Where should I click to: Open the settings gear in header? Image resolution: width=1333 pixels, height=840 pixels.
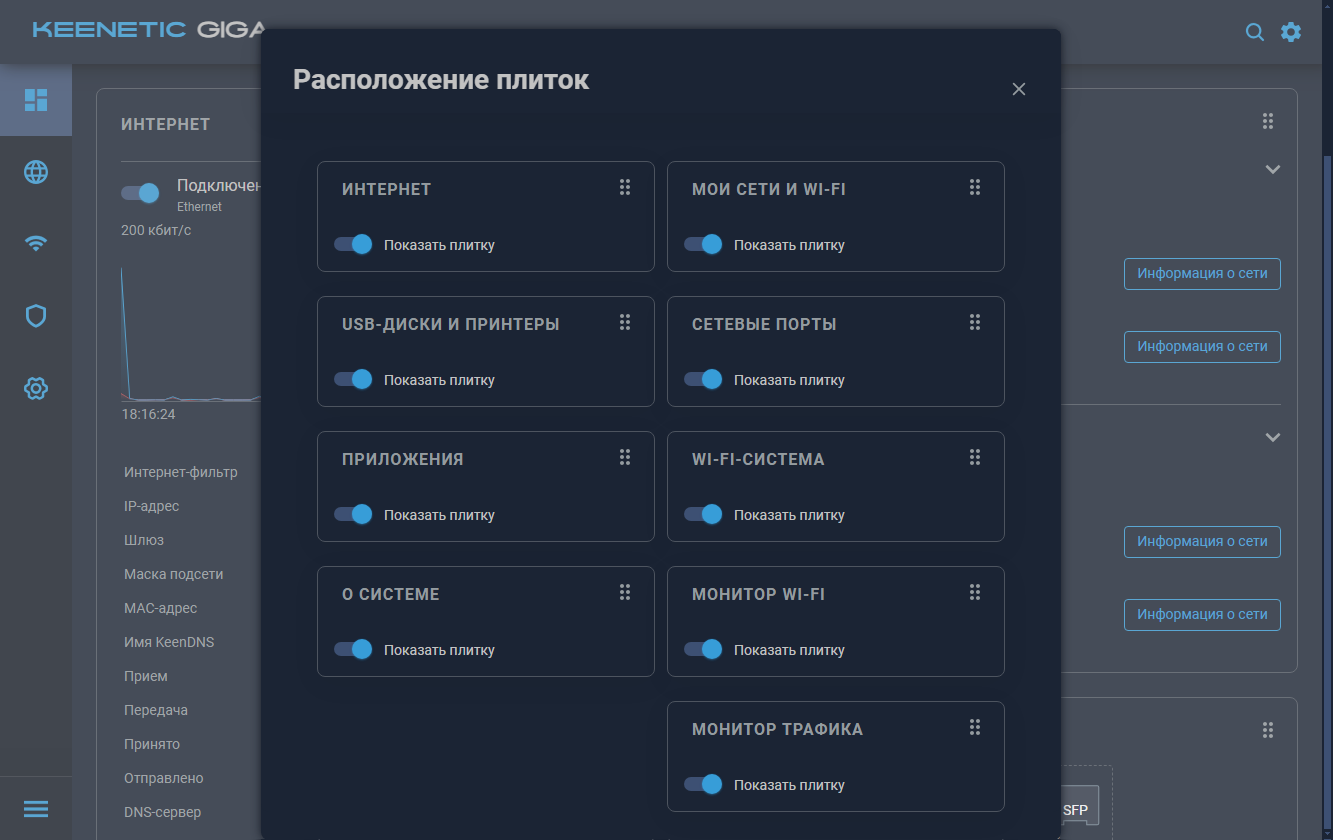point(1291,32)
